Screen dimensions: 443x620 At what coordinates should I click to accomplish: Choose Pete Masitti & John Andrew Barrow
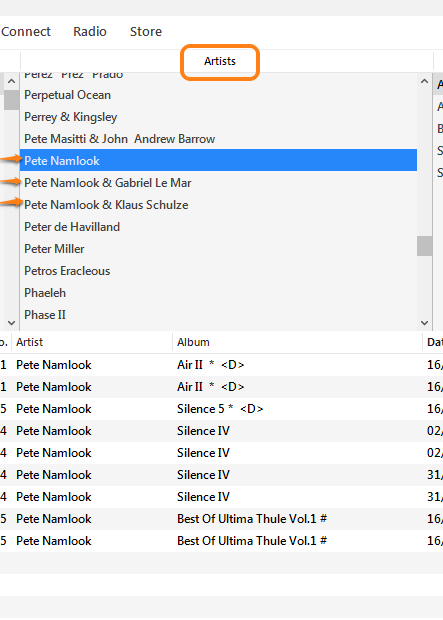click(218, 139)
